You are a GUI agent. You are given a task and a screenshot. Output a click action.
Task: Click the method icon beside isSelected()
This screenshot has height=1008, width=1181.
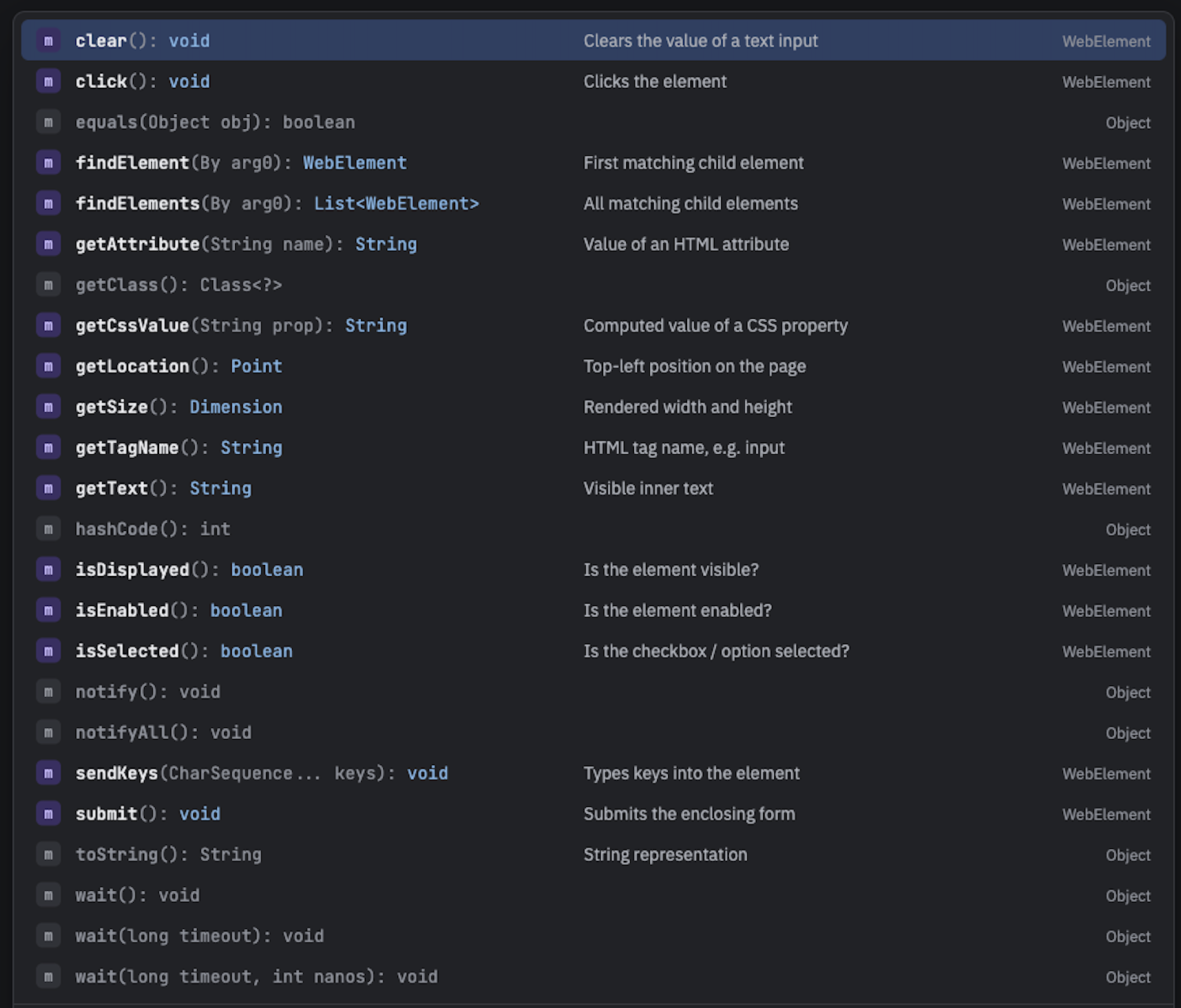pos(48,651)
